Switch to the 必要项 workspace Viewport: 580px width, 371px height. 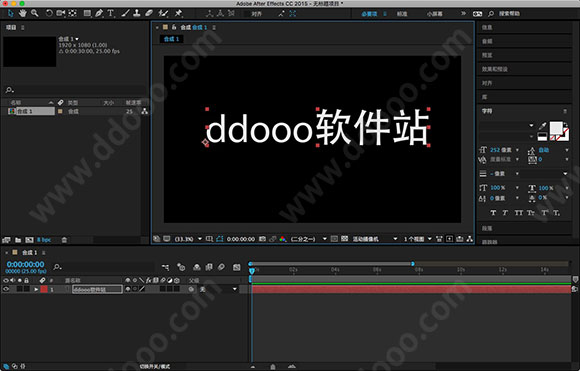(369, 14)
